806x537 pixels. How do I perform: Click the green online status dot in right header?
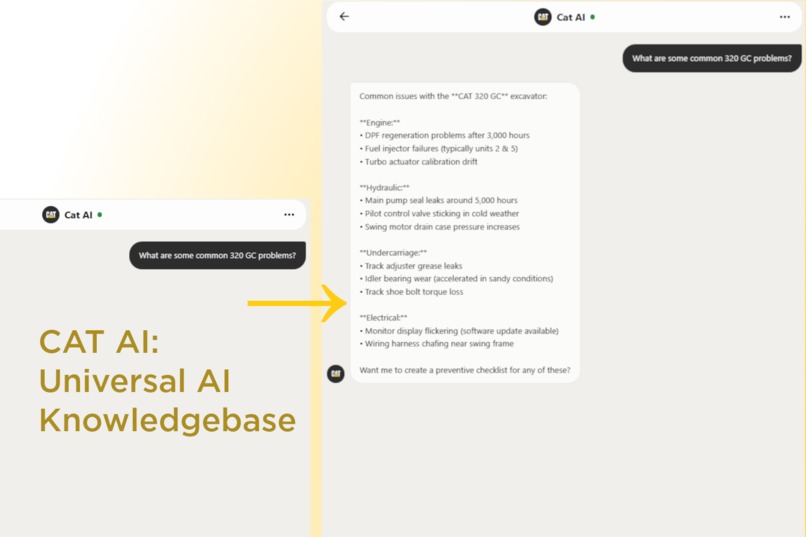click(593, 17)
